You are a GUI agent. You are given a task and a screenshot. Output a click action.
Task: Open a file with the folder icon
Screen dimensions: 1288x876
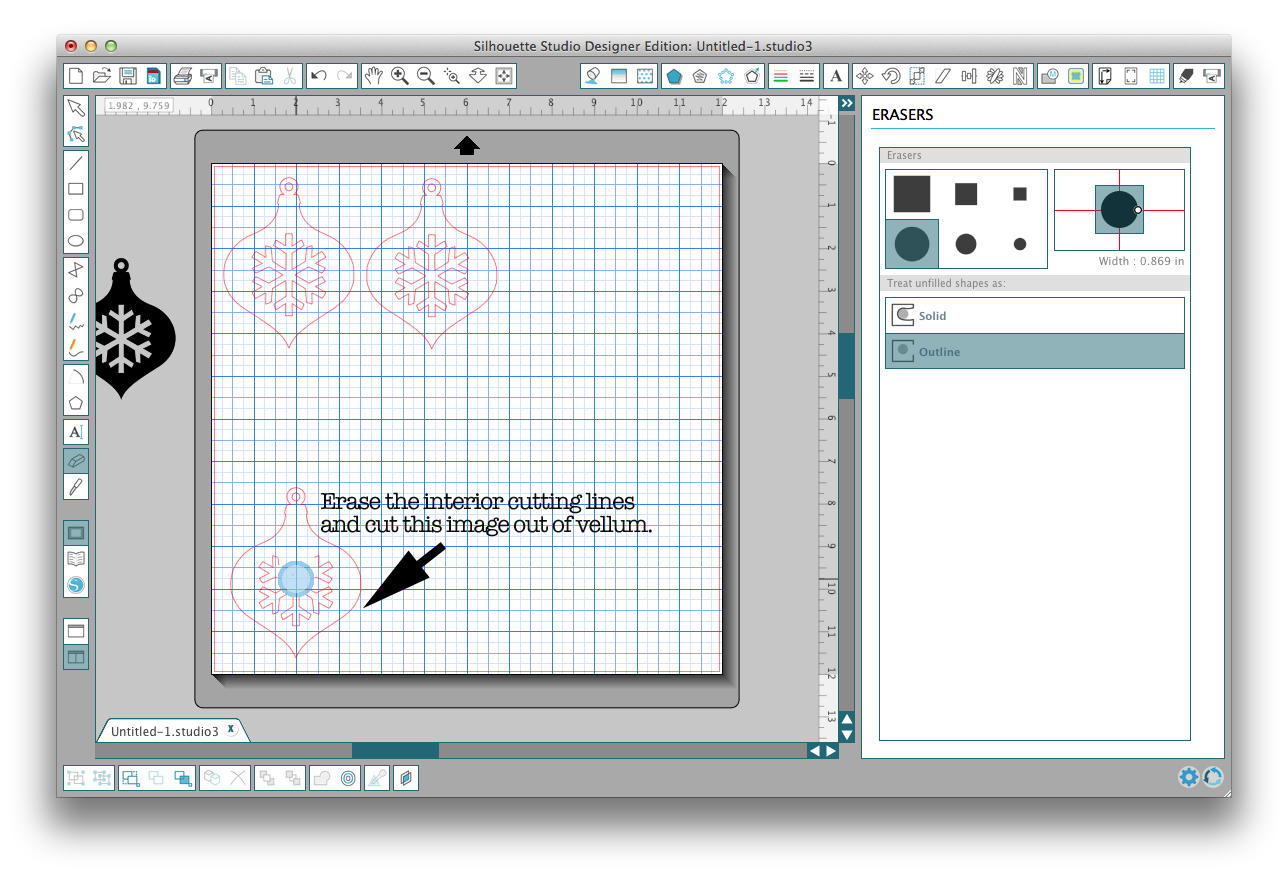click(102, 76)
